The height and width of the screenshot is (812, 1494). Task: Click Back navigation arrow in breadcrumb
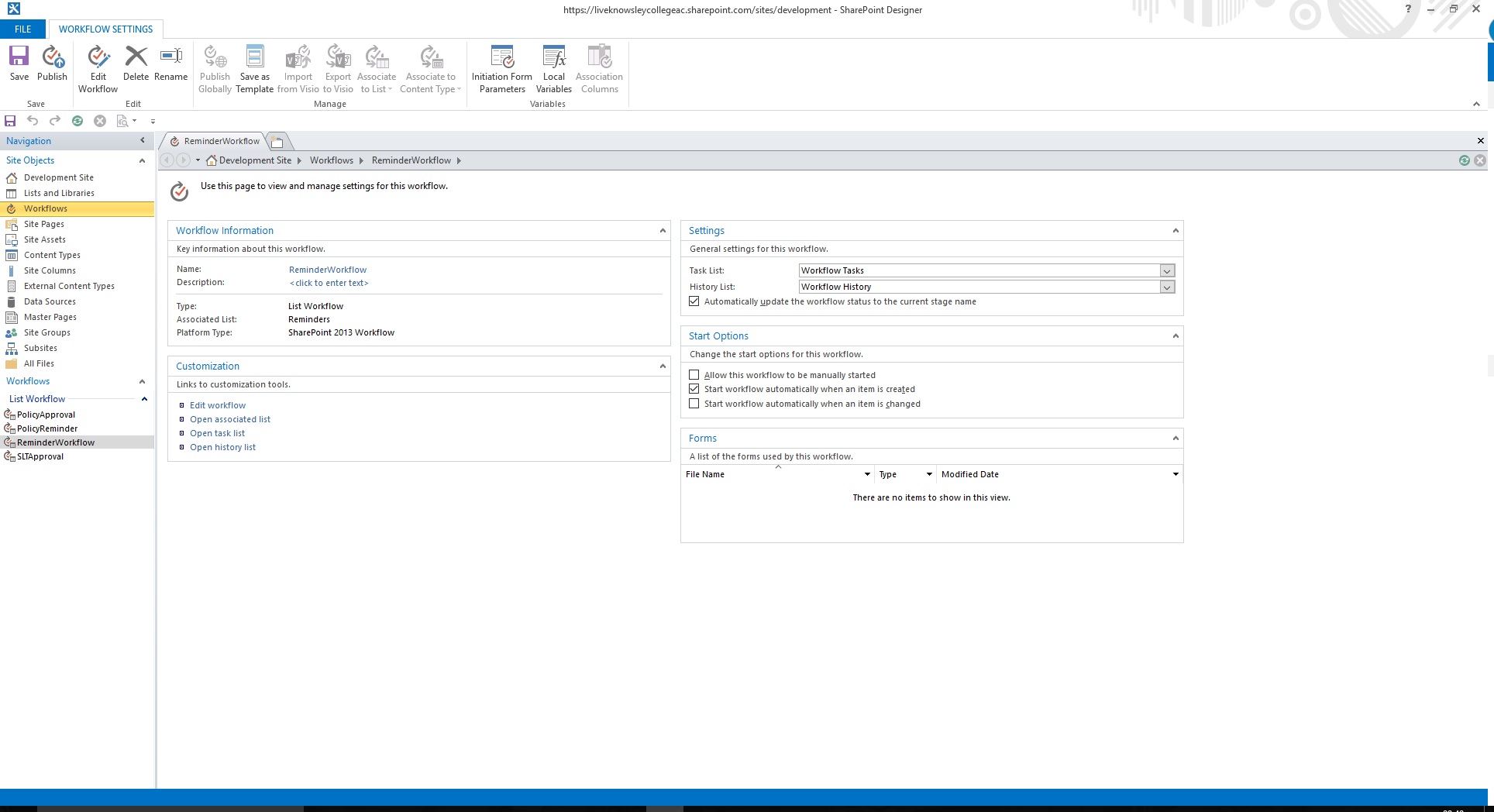pos(167,160)
